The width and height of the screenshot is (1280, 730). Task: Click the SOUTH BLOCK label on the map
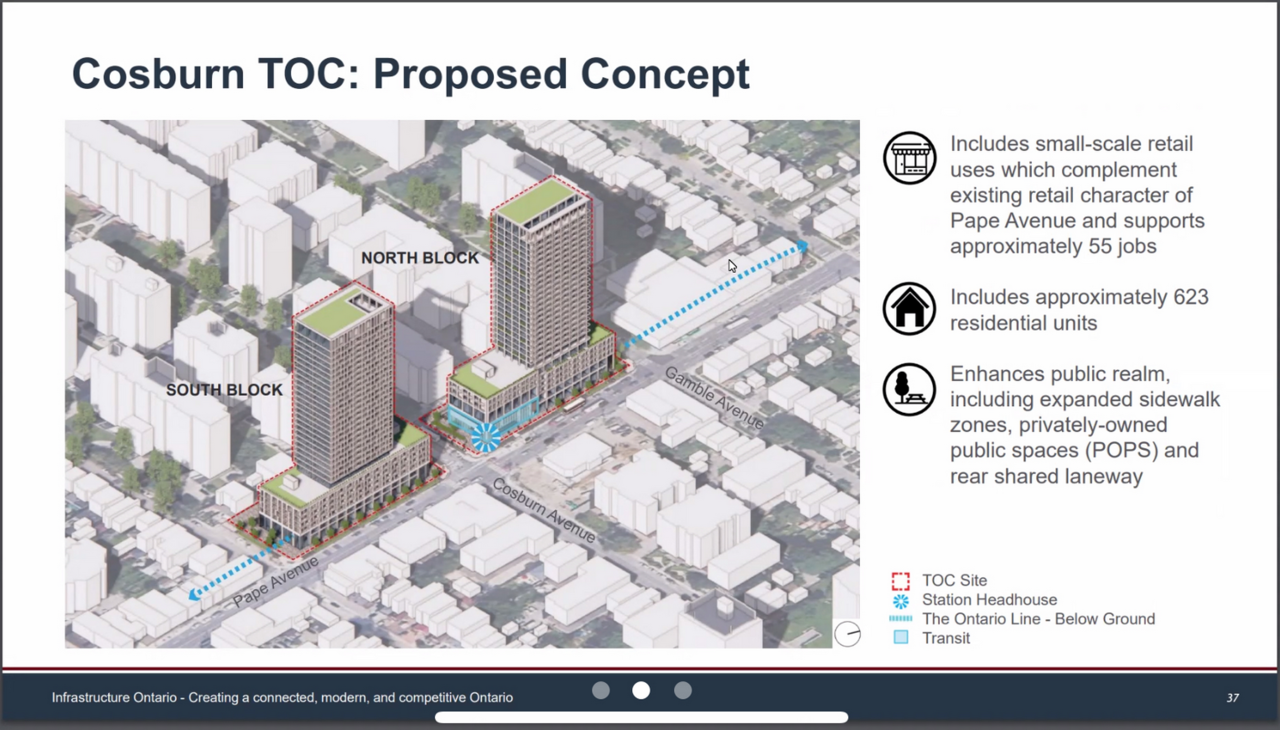click(224, 390)
